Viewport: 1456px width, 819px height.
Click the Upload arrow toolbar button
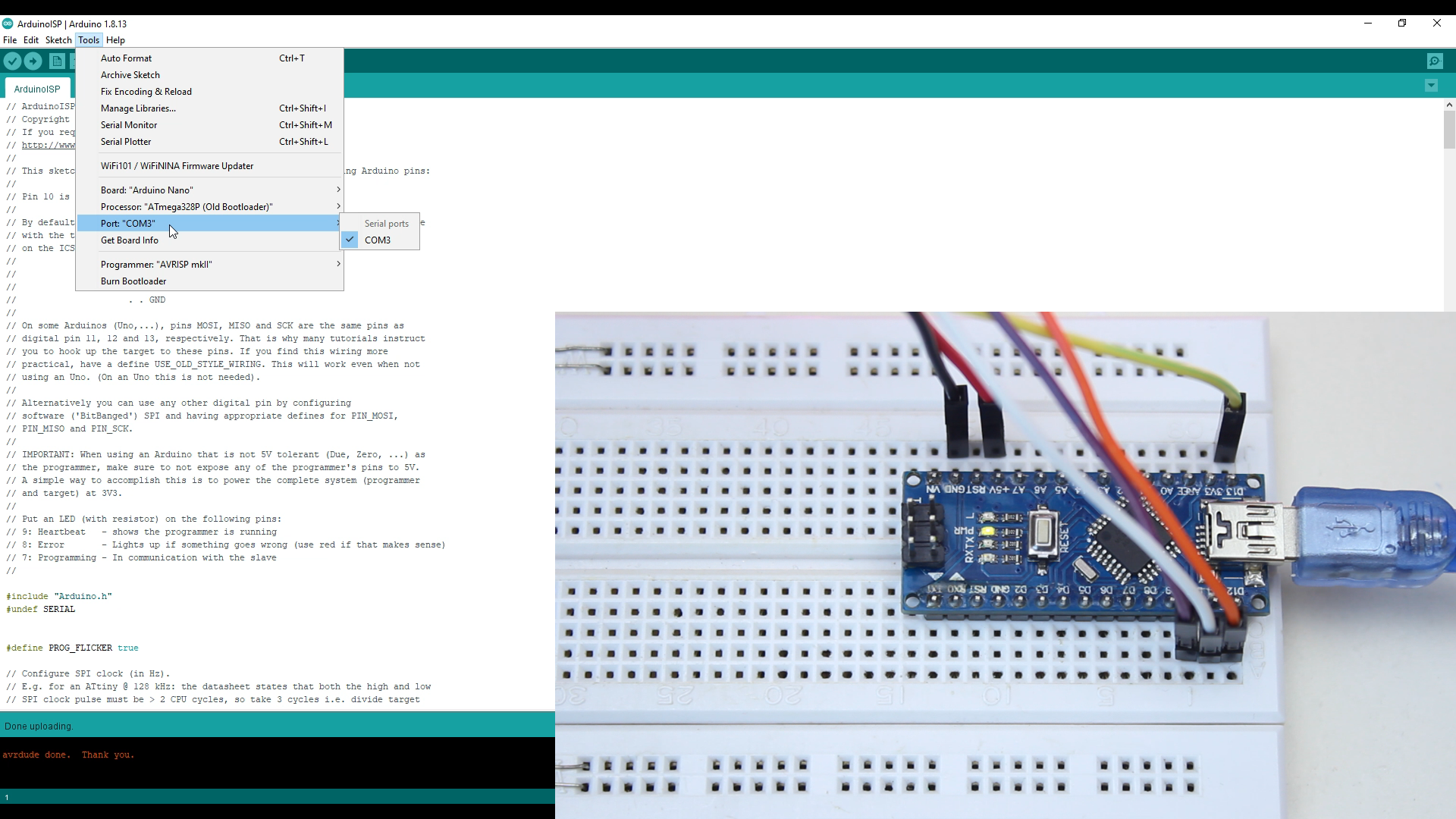(x=33, y=61)
